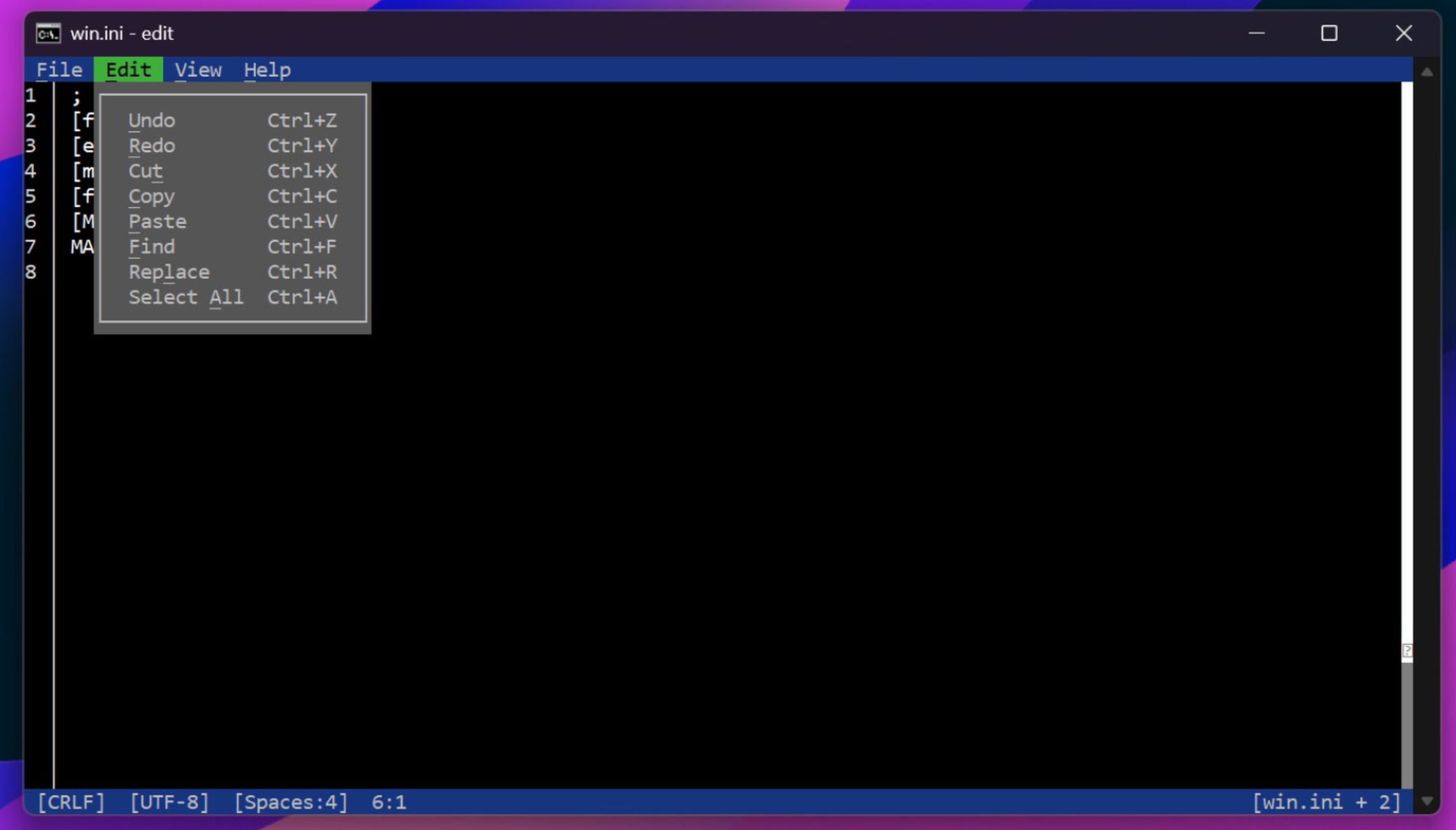Click the [win.ini + 2] document switcher
The height and width of the screenshot is (830, 1456).
click(x=1326, y=802)
